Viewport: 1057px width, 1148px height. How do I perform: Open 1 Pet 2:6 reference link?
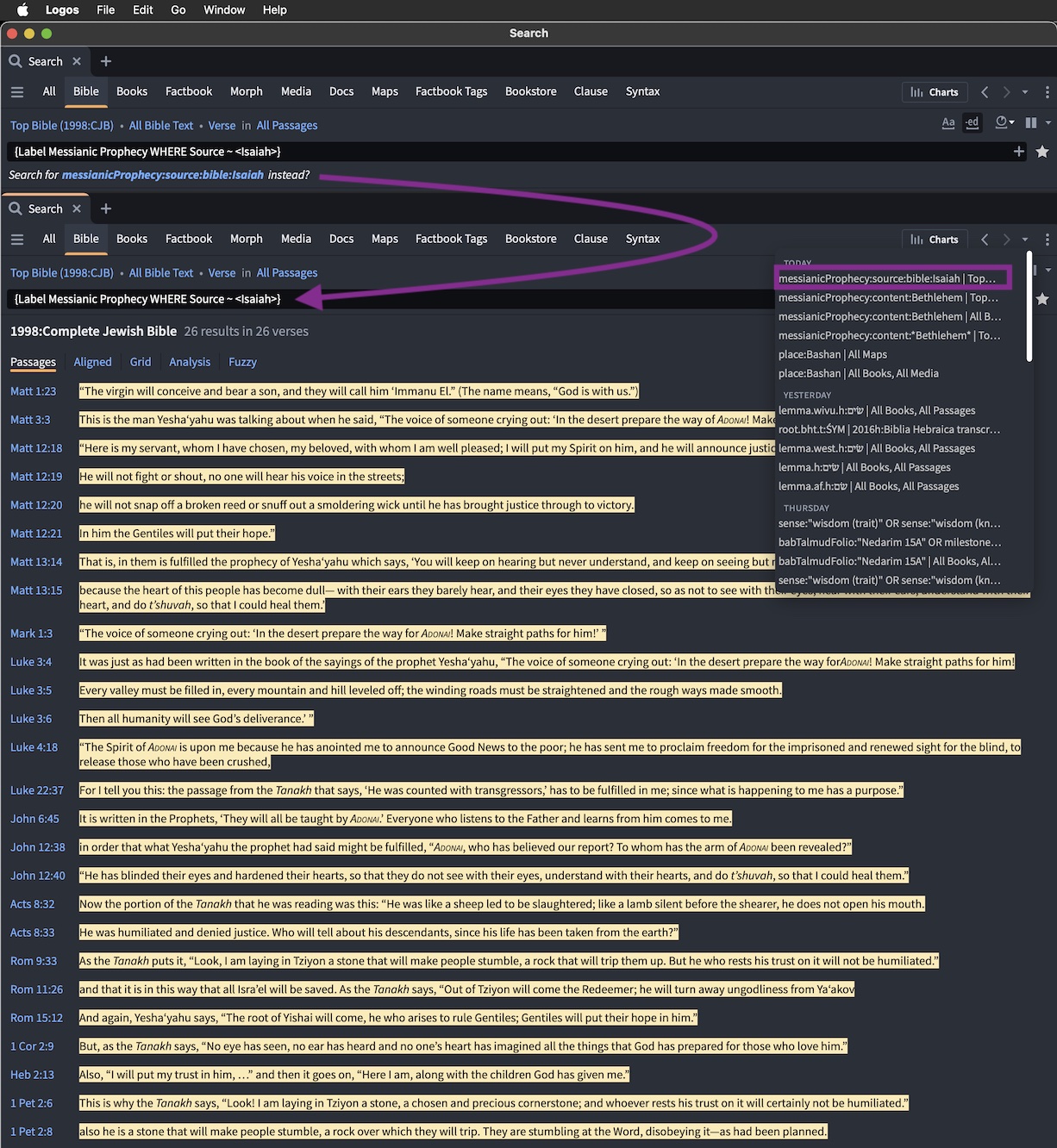[x=31, y=1103]
